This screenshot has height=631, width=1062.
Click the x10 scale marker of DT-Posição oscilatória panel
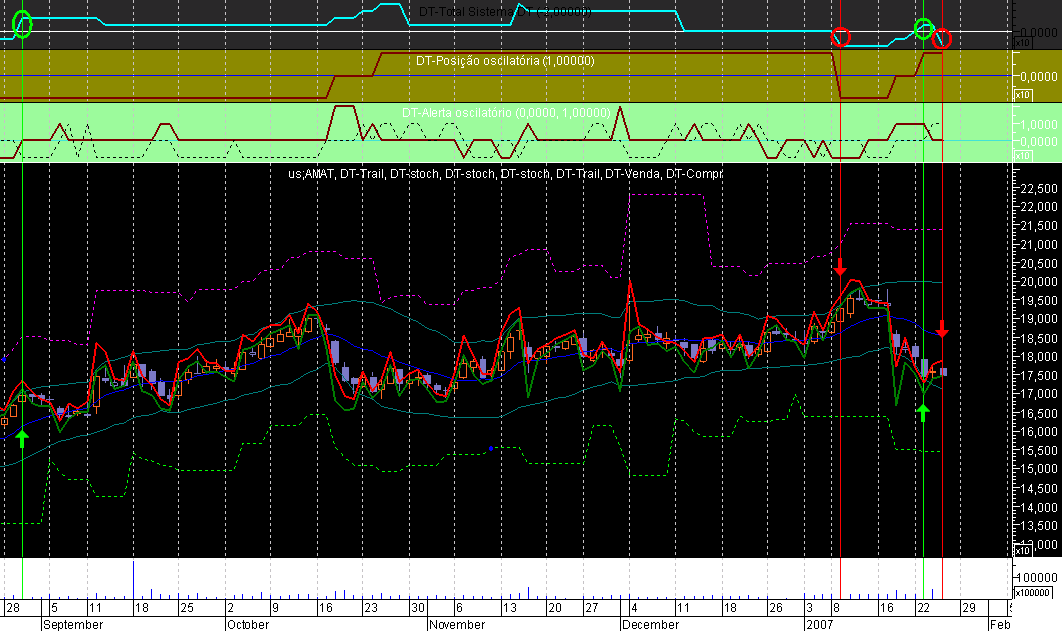click(x=1023, y=95)
